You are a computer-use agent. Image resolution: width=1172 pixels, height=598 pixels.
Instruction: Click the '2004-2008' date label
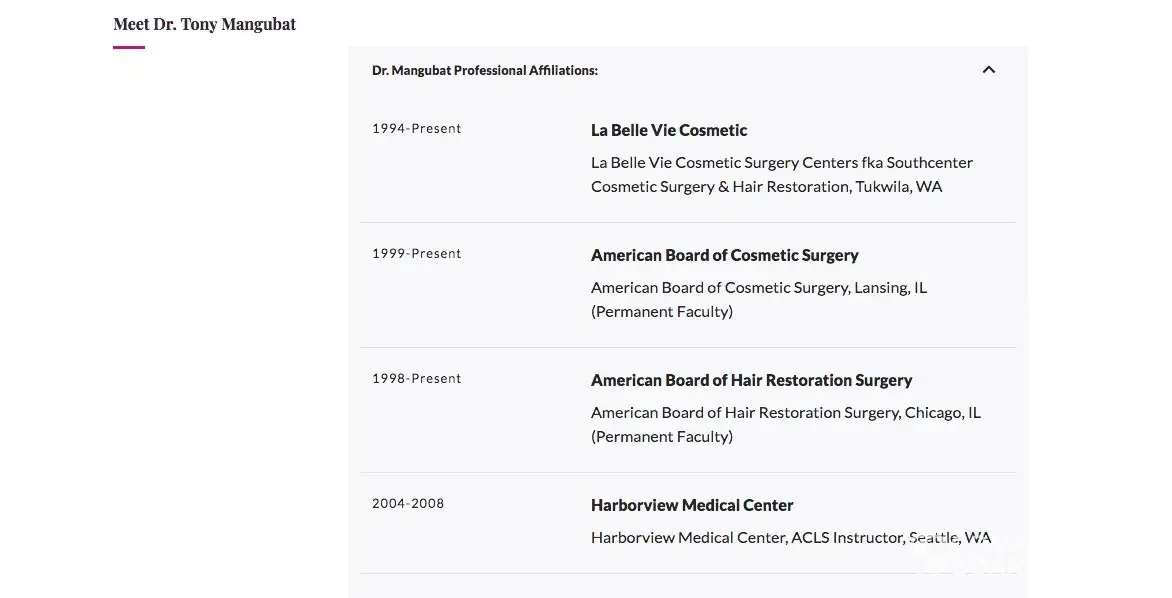(x=408, y=504)
